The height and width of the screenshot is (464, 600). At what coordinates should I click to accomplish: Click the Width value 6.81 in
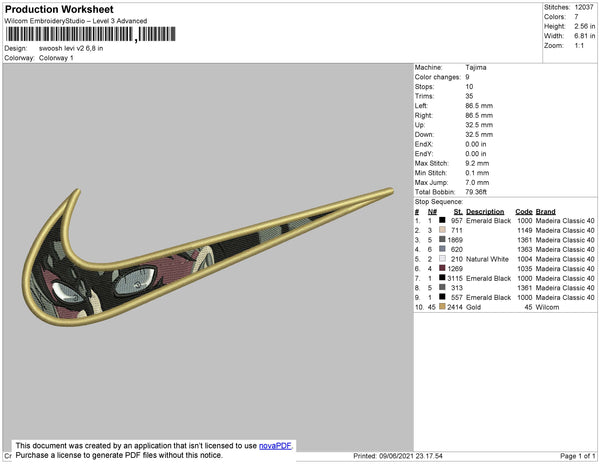[584, 36]
